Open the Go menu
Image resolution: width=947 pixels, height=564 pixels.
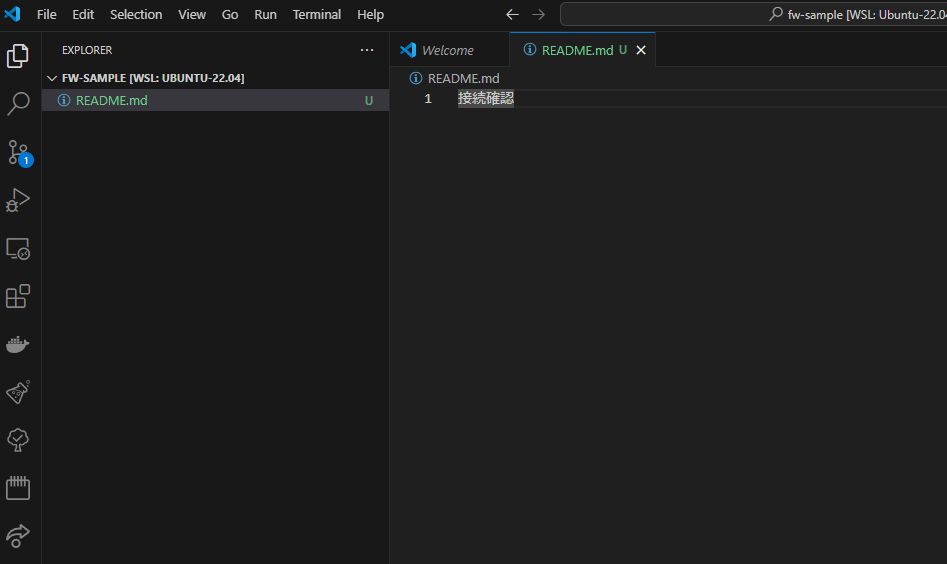tap(230, 14)
